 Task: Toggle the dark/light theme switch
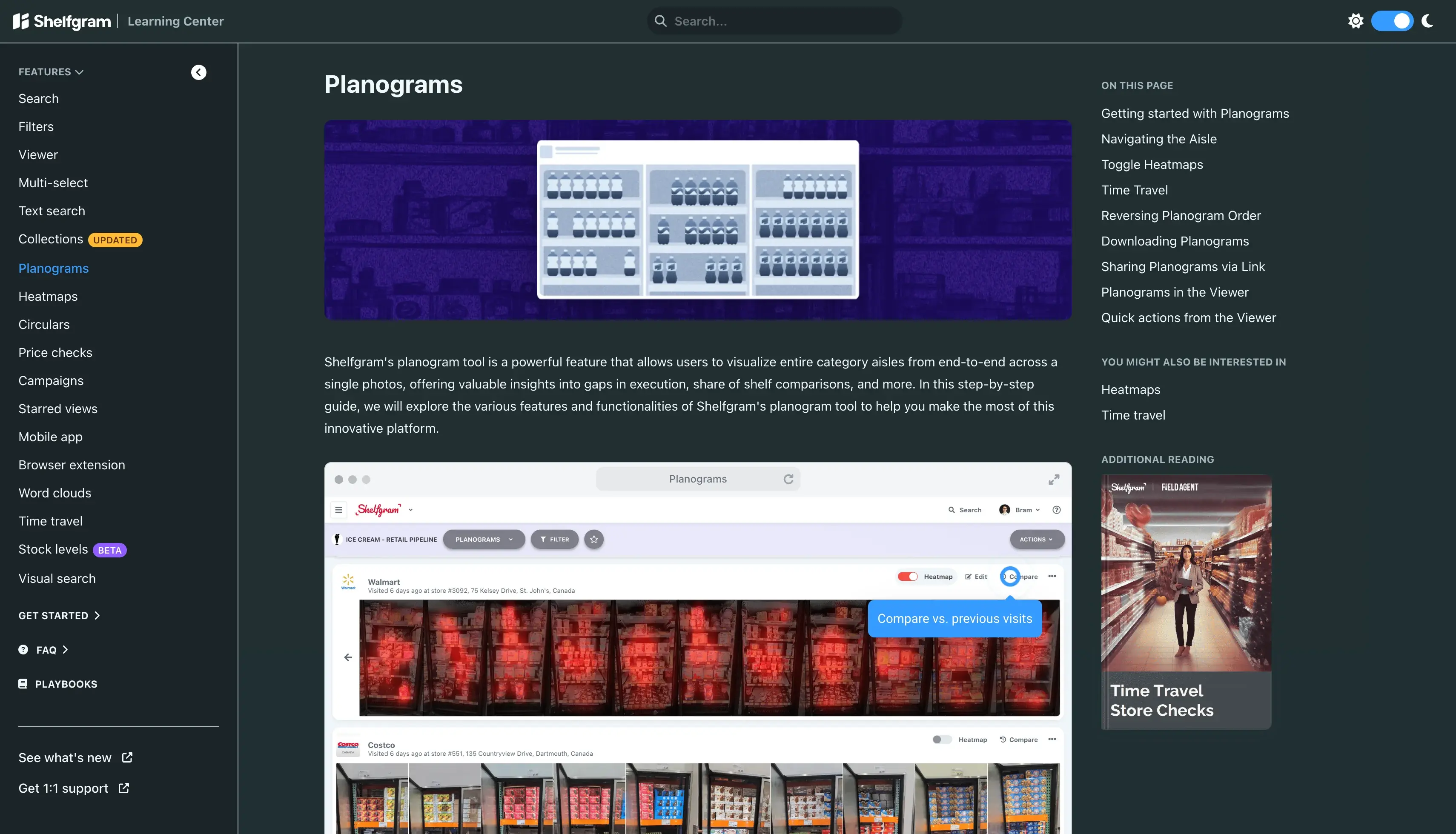tap(1392, 21)
